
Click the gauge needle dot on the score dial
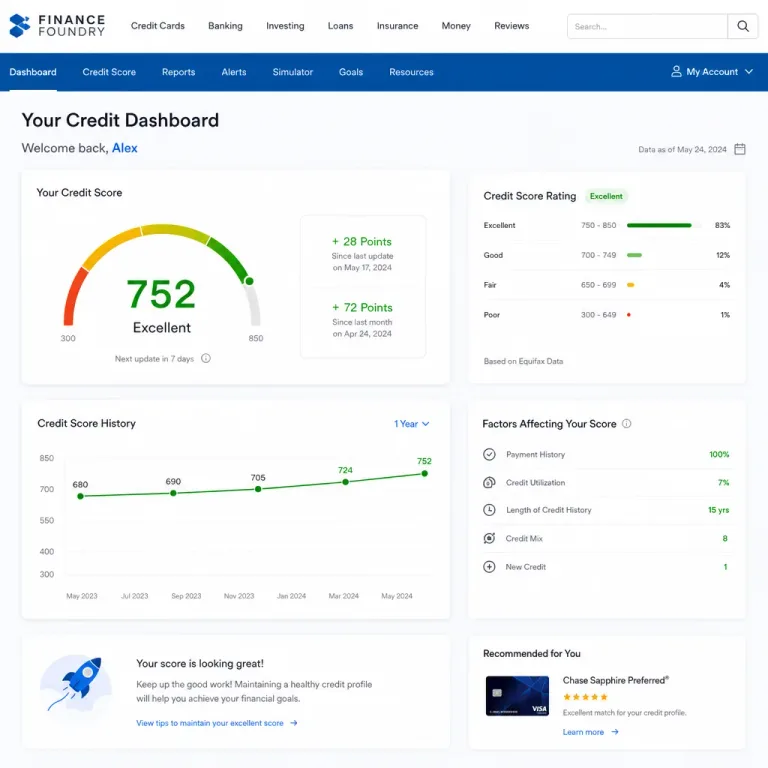pyautogui.click(x=249, y=281)
